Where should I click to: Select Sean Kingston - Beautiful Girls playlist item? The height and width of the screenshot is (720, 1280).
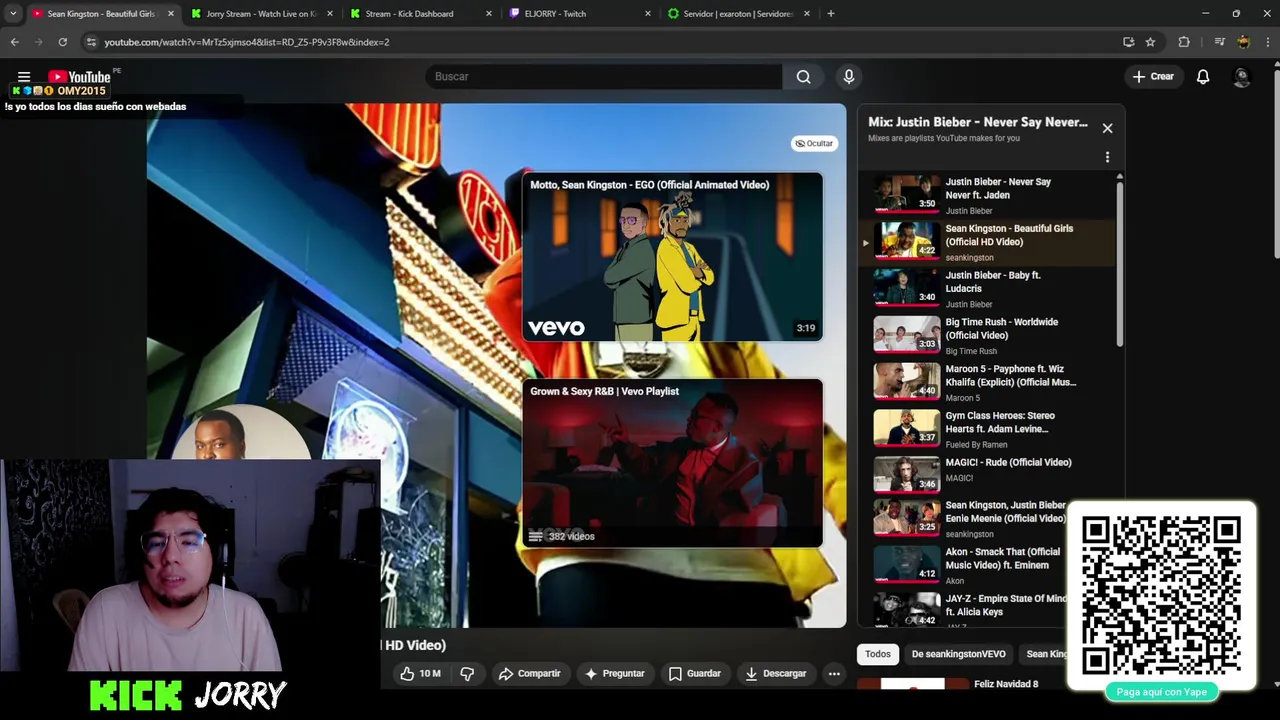[987, 242]
